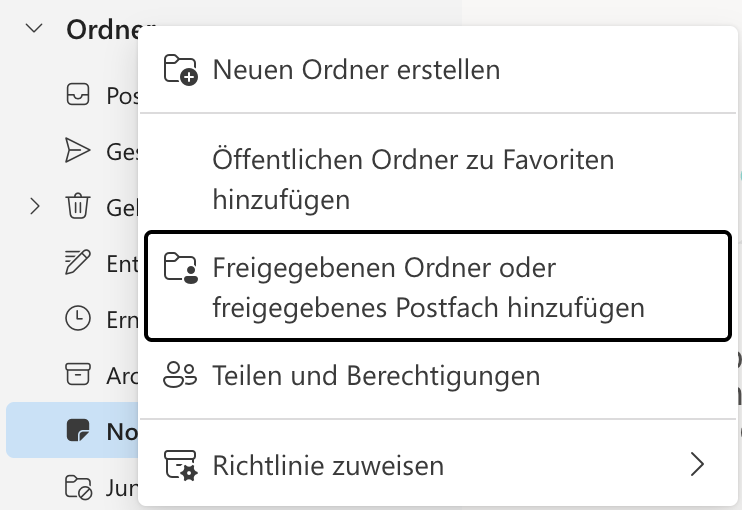Click the sent items paper plane icon
742x510 pixels.
pos(77,150)
